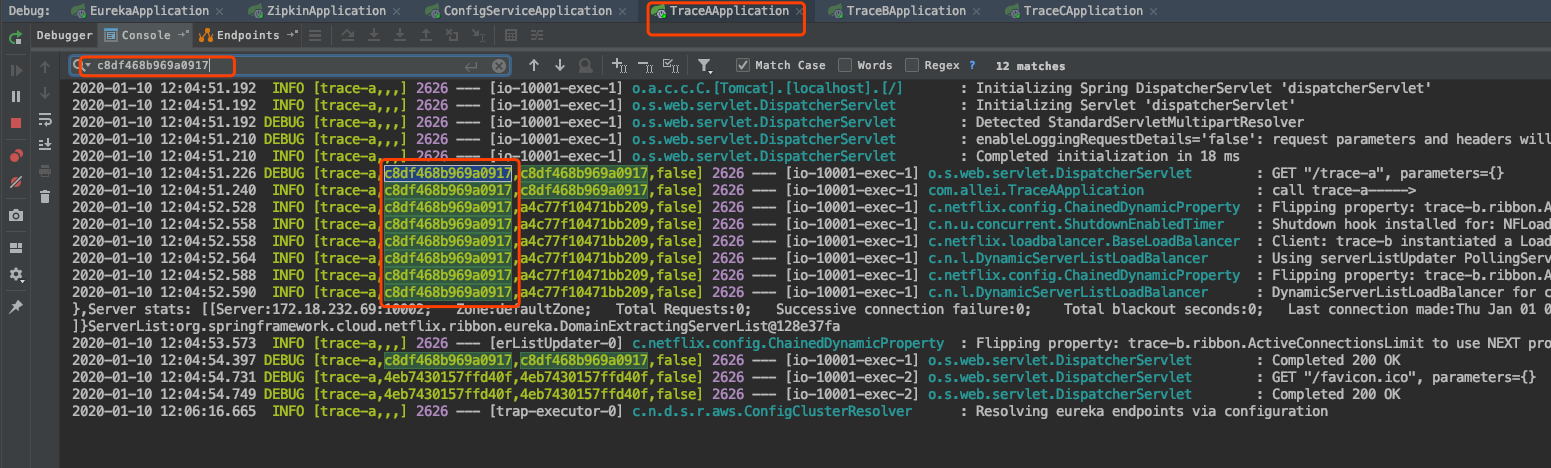Open the Debugger tab
Screen dimensions: 1551x468
coord(64,35)
